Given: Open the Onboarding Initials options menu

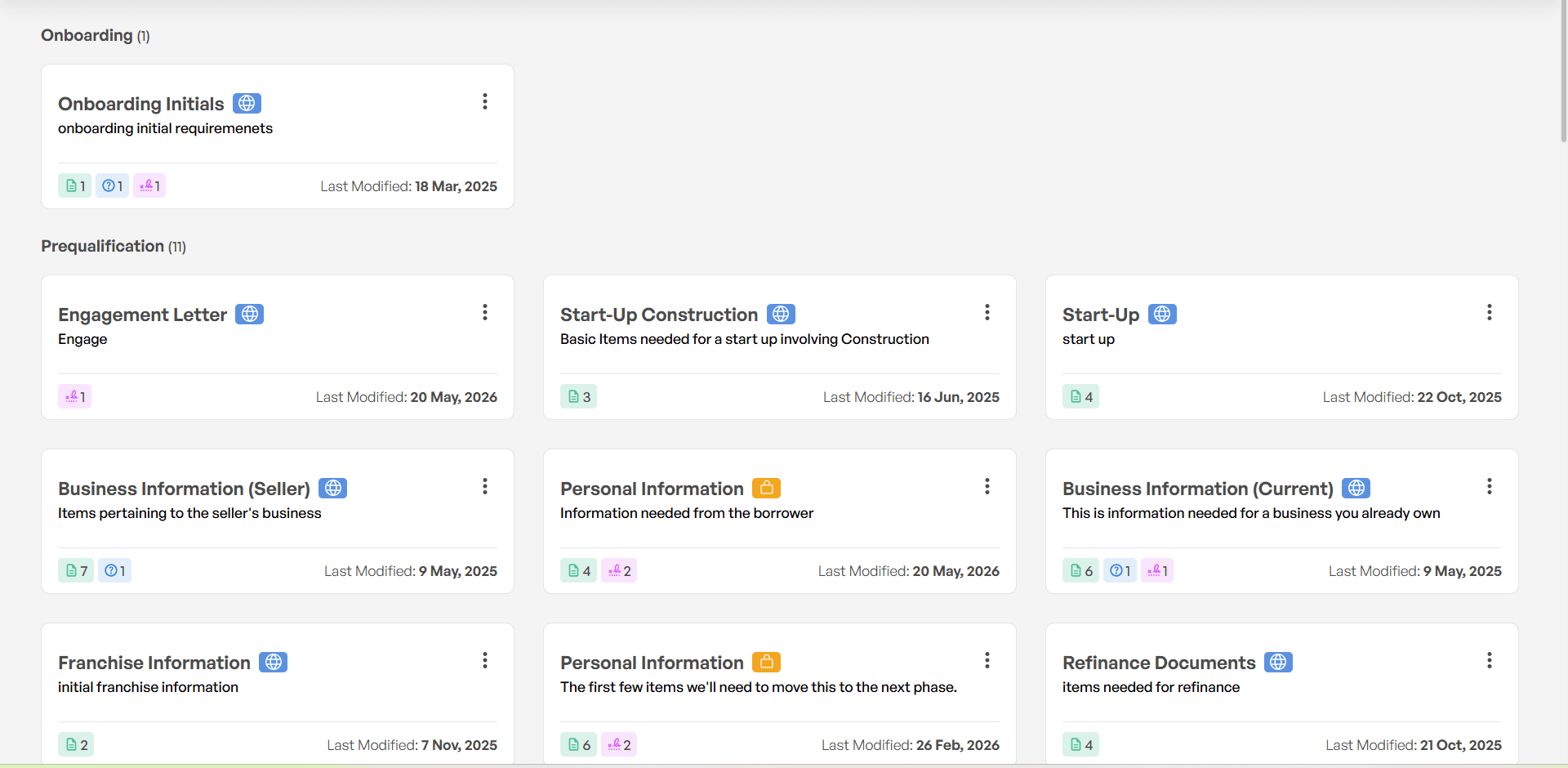Looking at the screenshot, I should (x=485, y=101).
